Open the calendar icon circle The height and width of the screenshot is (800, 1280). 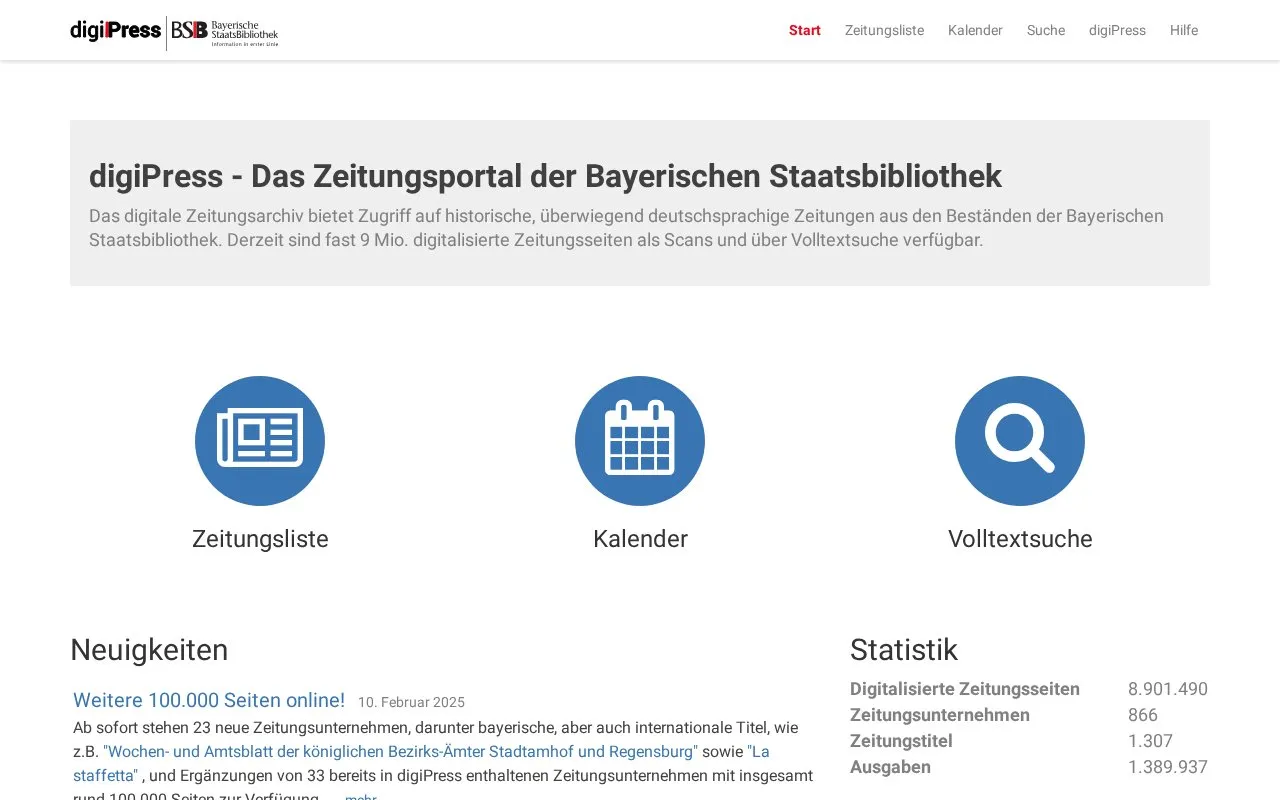click(640, 441)
